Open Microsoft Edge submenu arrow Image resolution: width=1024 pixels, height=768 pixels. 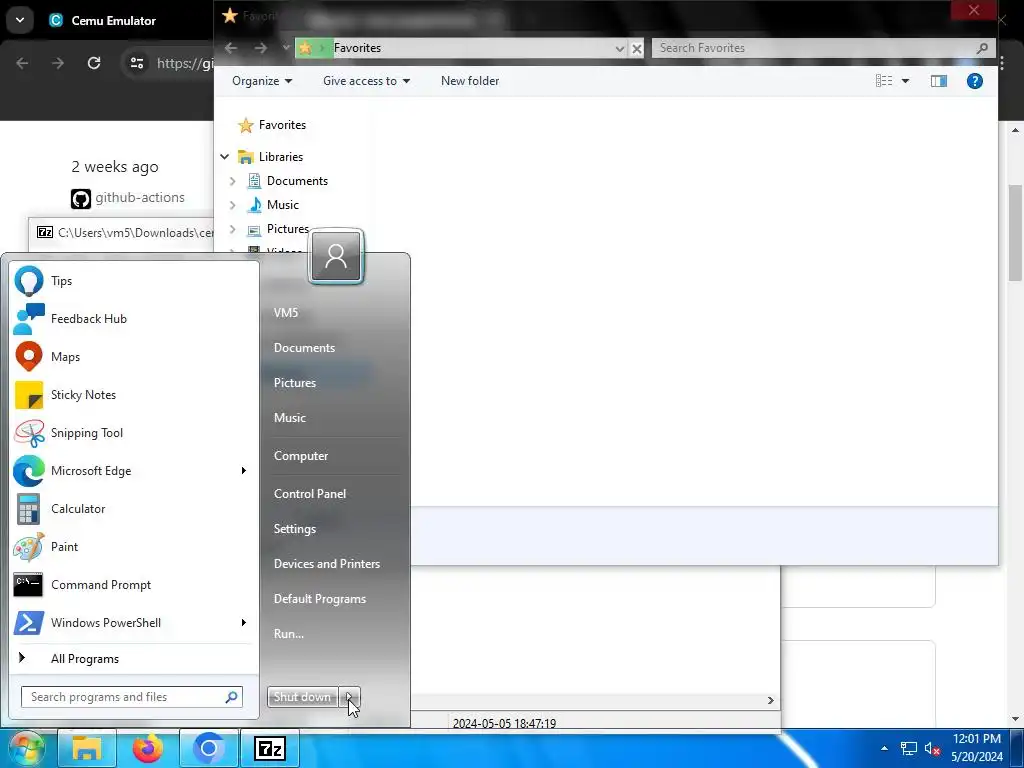point(244,471)
